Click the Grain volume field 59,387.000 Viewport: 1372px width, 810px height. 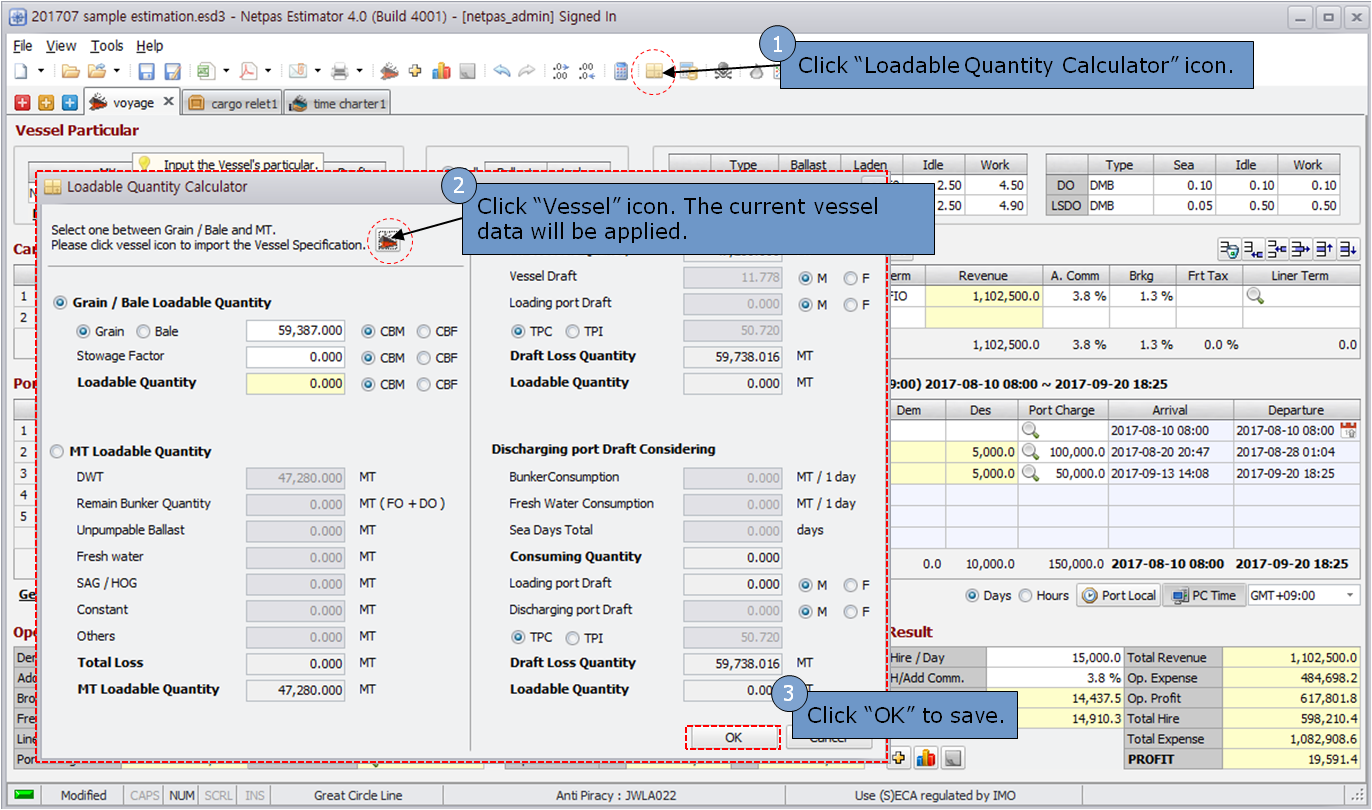point(296,330)
